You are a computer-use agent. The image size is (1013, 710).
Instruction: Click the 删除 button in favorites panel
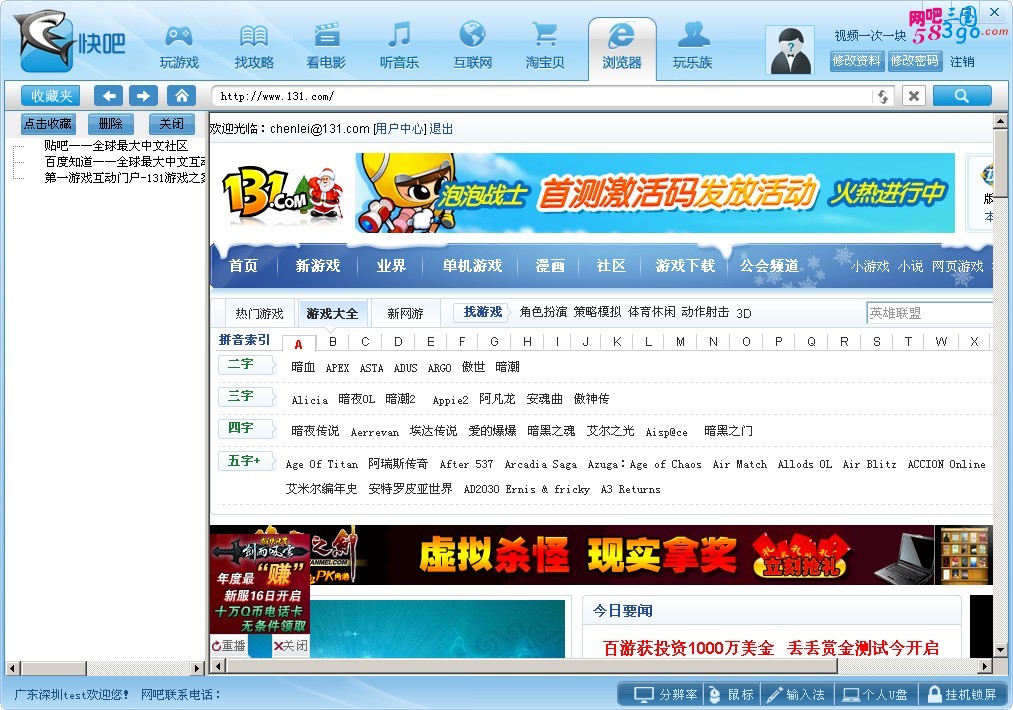pos(110,123)
